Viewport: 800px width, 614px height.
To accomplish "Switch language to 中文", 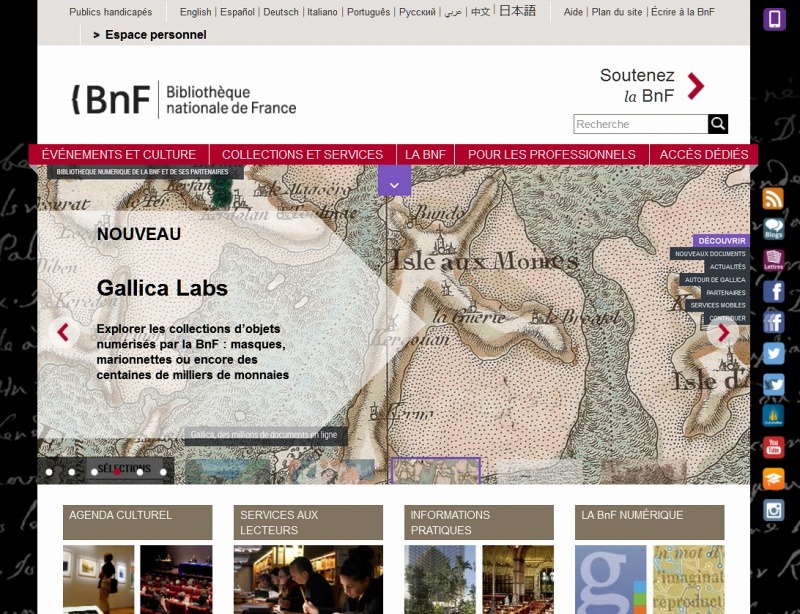I will coord(480,12).
